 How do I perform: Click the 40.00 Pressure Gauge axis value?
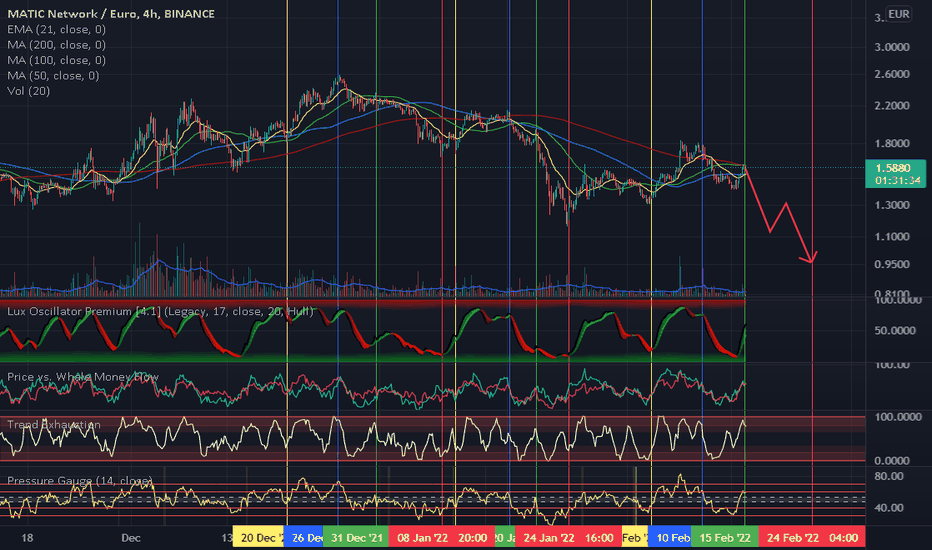coord(889,508)
